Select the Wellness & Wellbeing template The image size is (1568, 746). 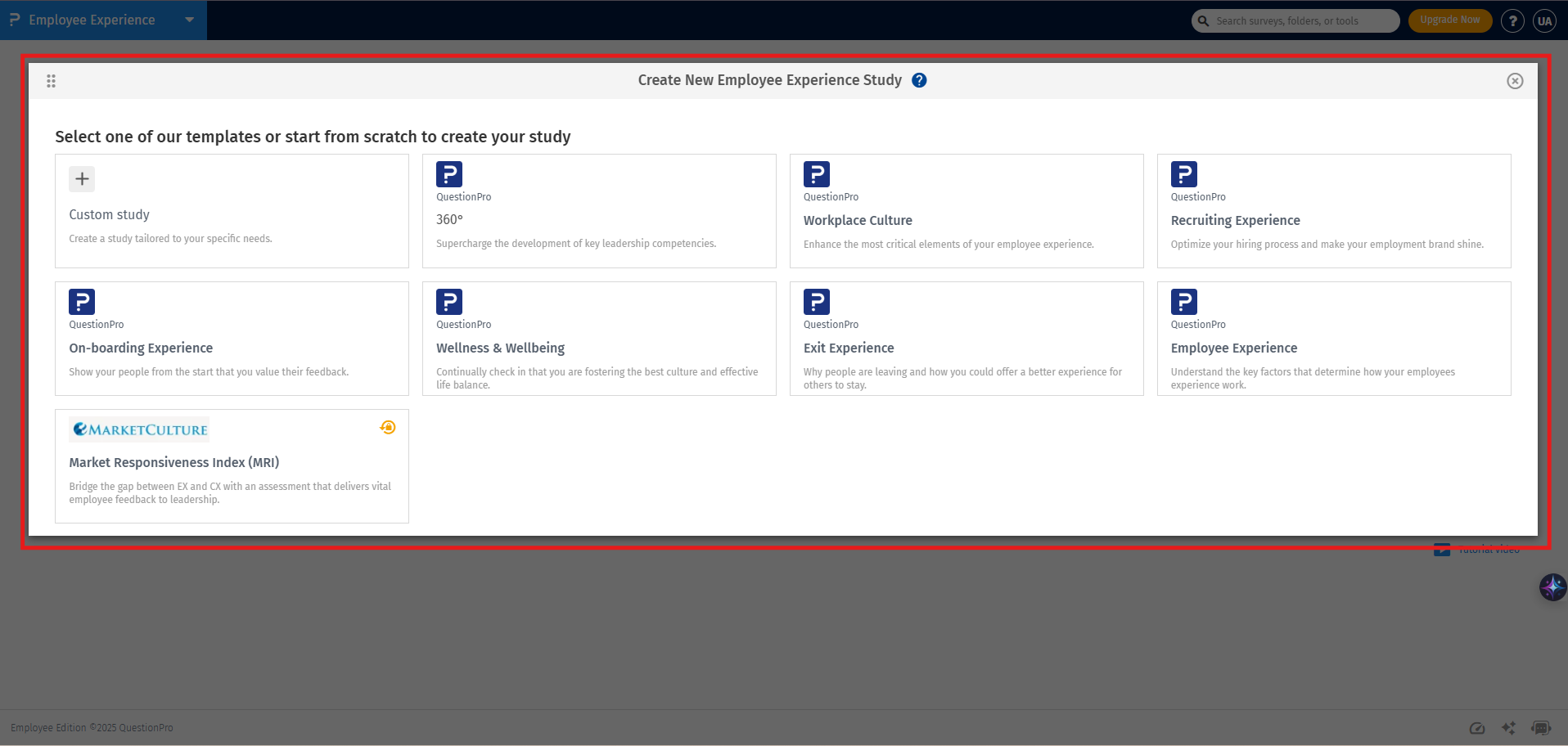tap(598, 339)
